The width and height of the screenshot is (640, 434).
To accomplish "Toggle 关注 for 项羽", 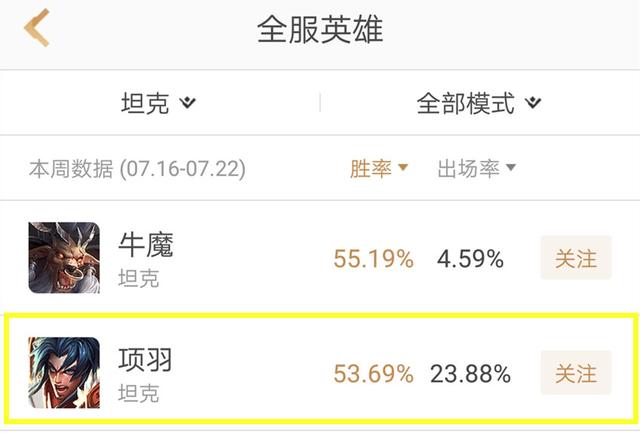I will point(575,373).
